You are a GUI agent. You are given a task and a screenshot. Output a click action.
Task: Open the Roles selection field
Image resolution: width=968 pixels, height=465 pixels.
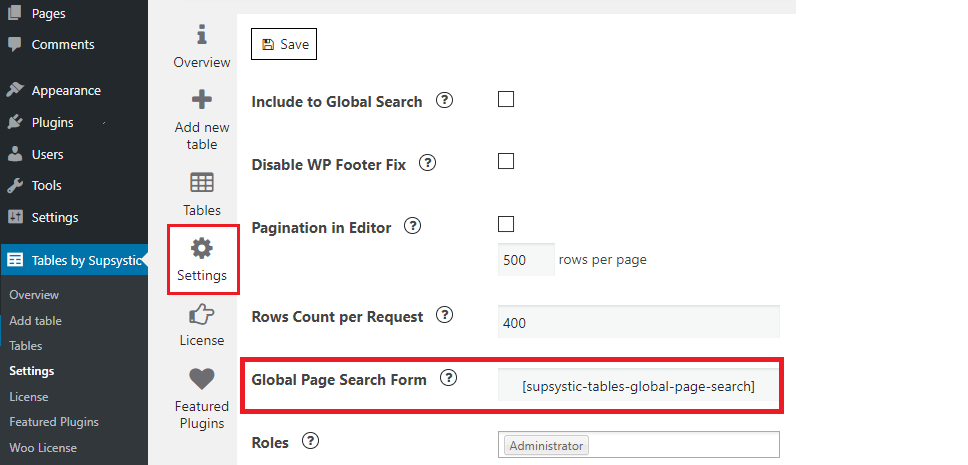tap(638, 445)
